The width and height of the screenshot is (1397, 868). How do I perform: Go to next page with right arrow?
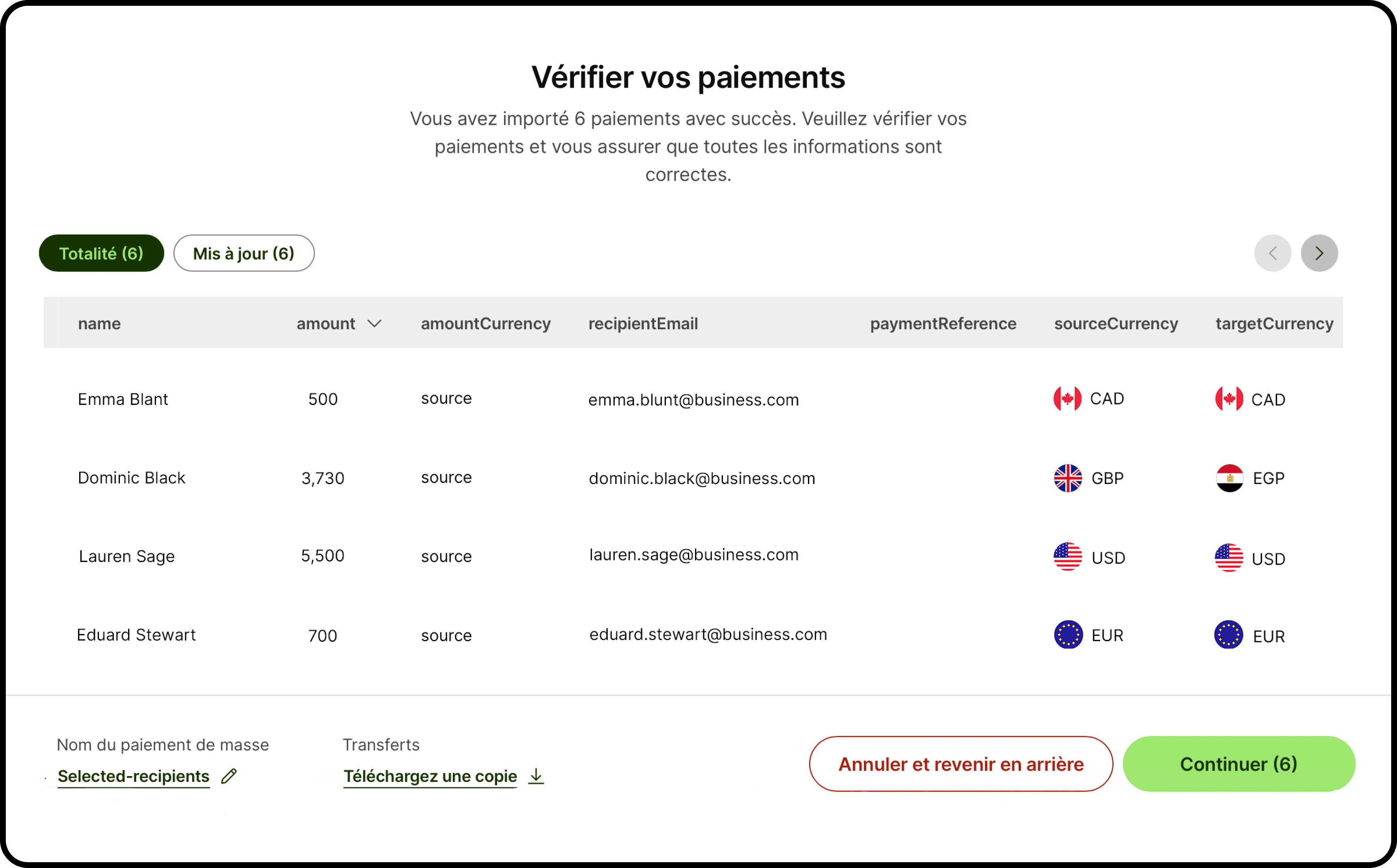click(x=1319, y=253)
